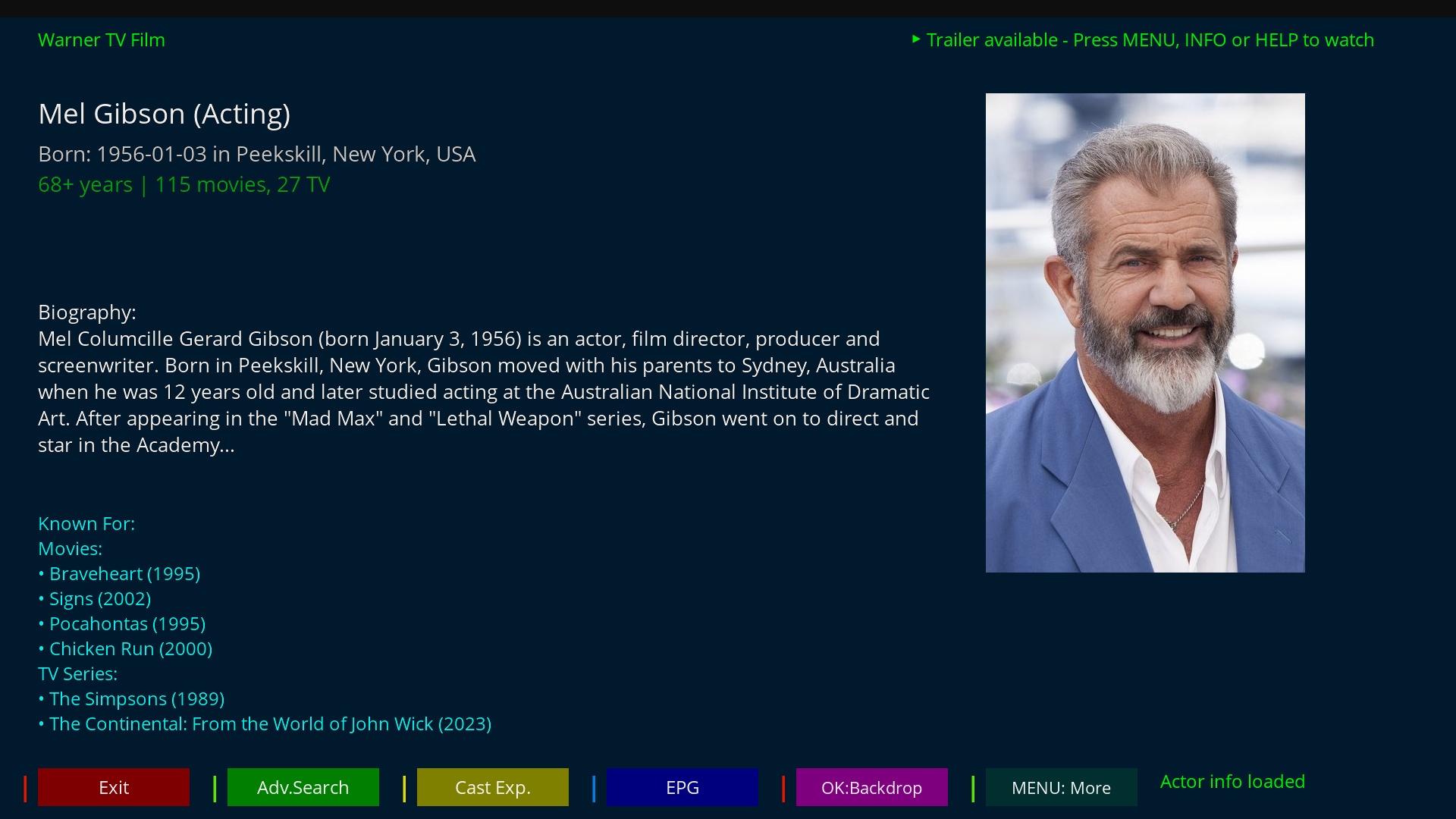Select the yellow Cast Exp. button
The width and height of the screenshot is (1456, 819).
[x=493, y=787]
